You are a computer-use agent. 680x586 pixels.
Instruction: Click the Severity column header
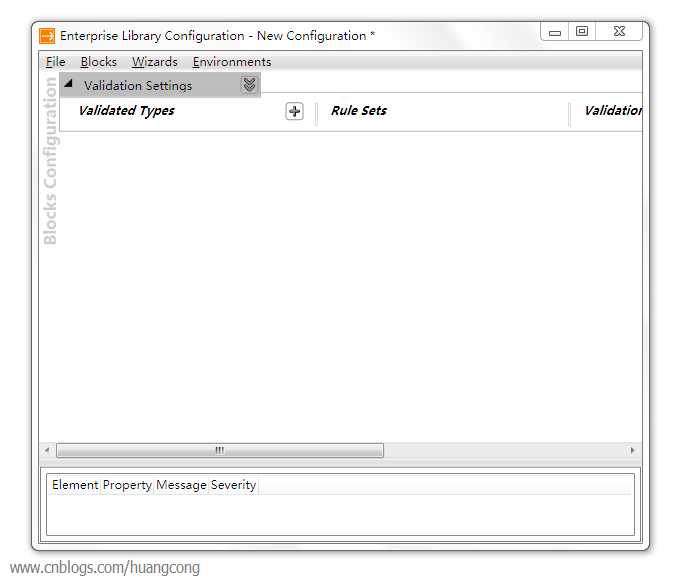[233, 485]
